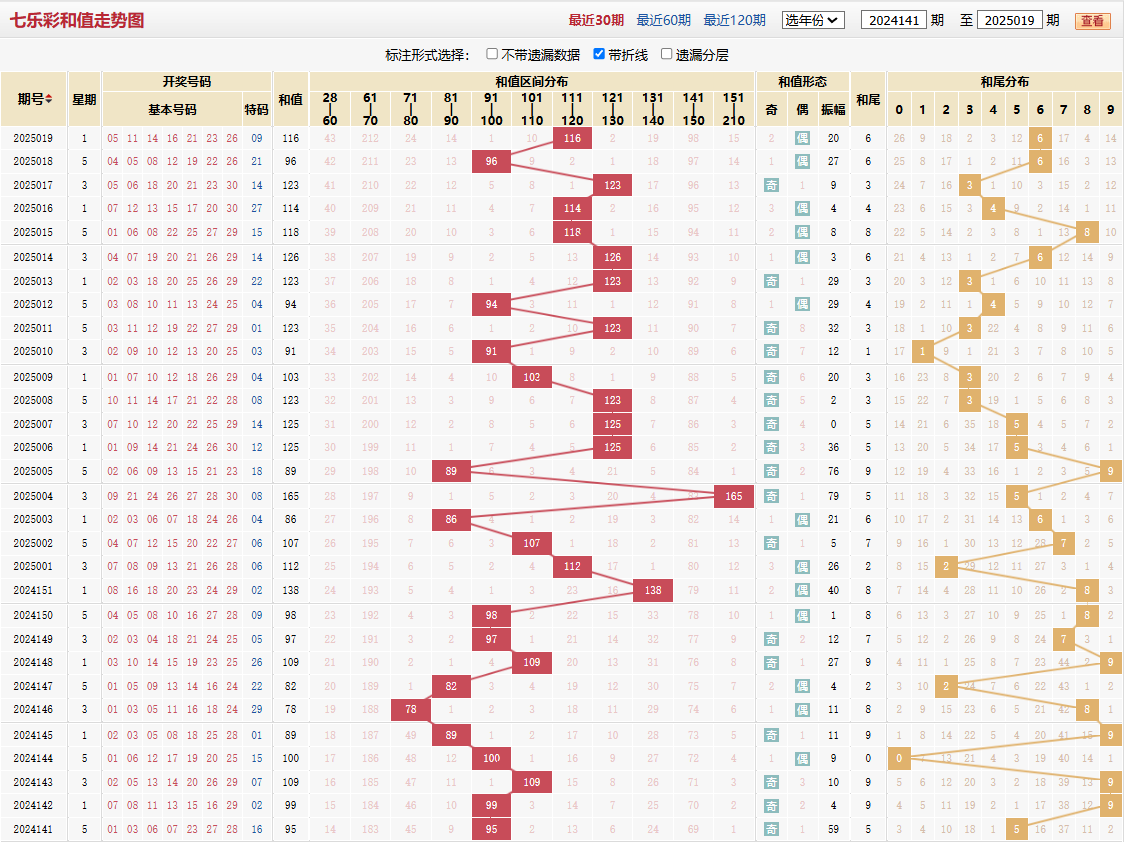
Task: Sort the table by the 期号 arrow icon
Action: [x=49, y=99]
